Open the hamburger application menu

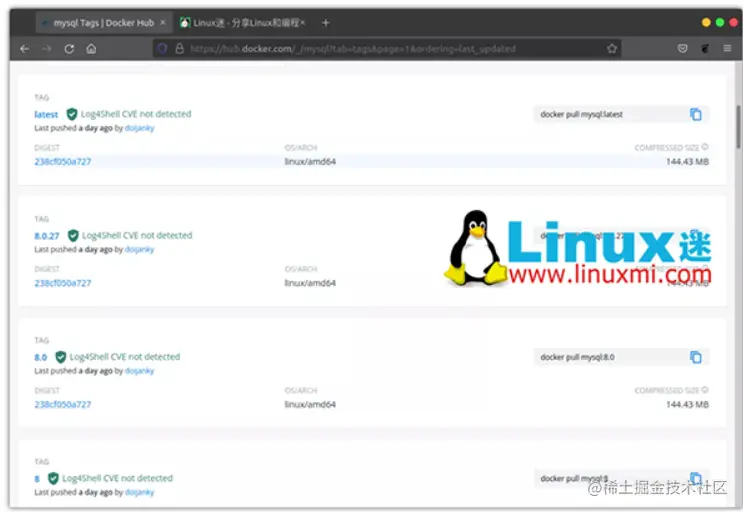[727, 48]
